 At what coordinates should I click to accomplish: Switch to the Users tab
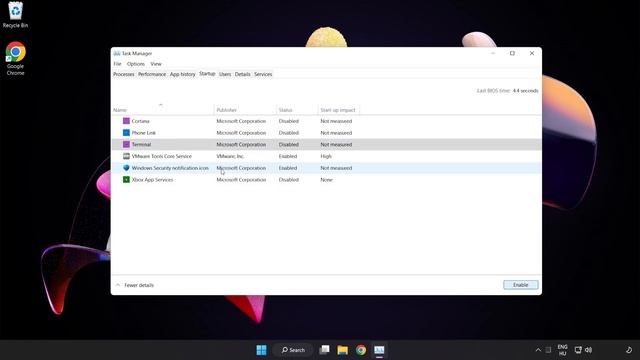(x=225, y=74)
